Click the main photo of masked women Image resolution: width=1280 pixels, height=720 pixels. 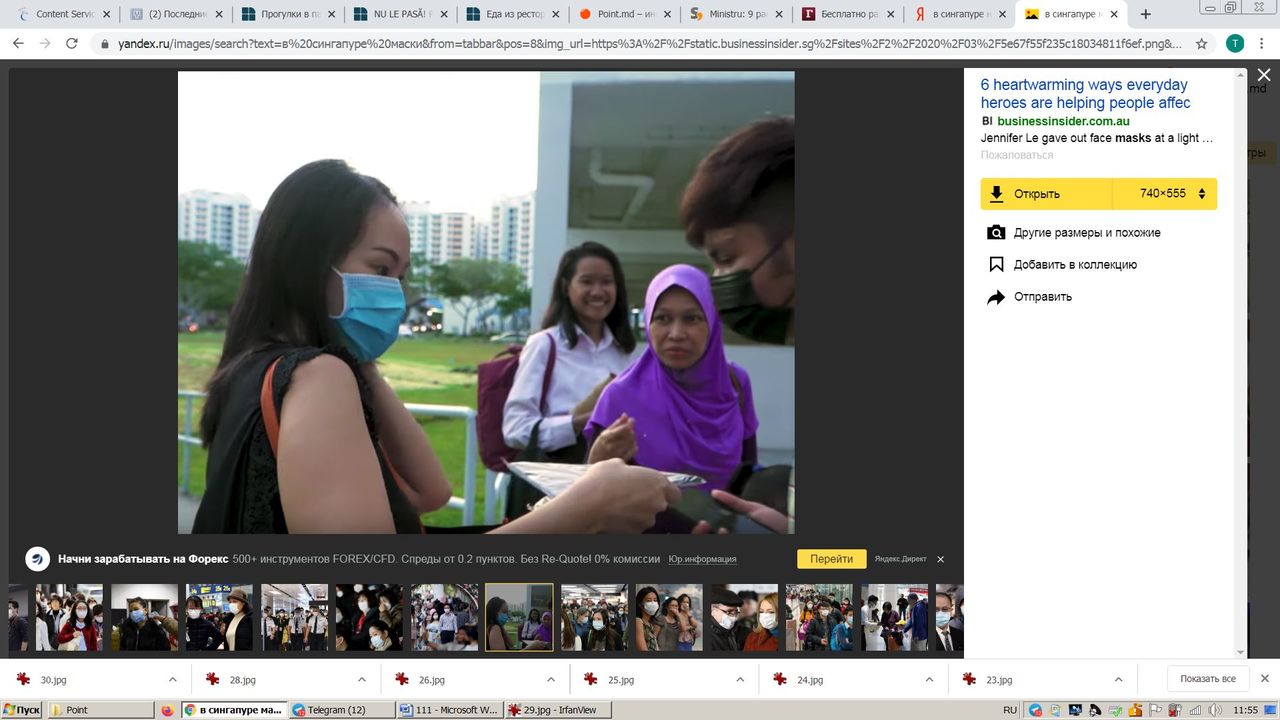point(486,302)
